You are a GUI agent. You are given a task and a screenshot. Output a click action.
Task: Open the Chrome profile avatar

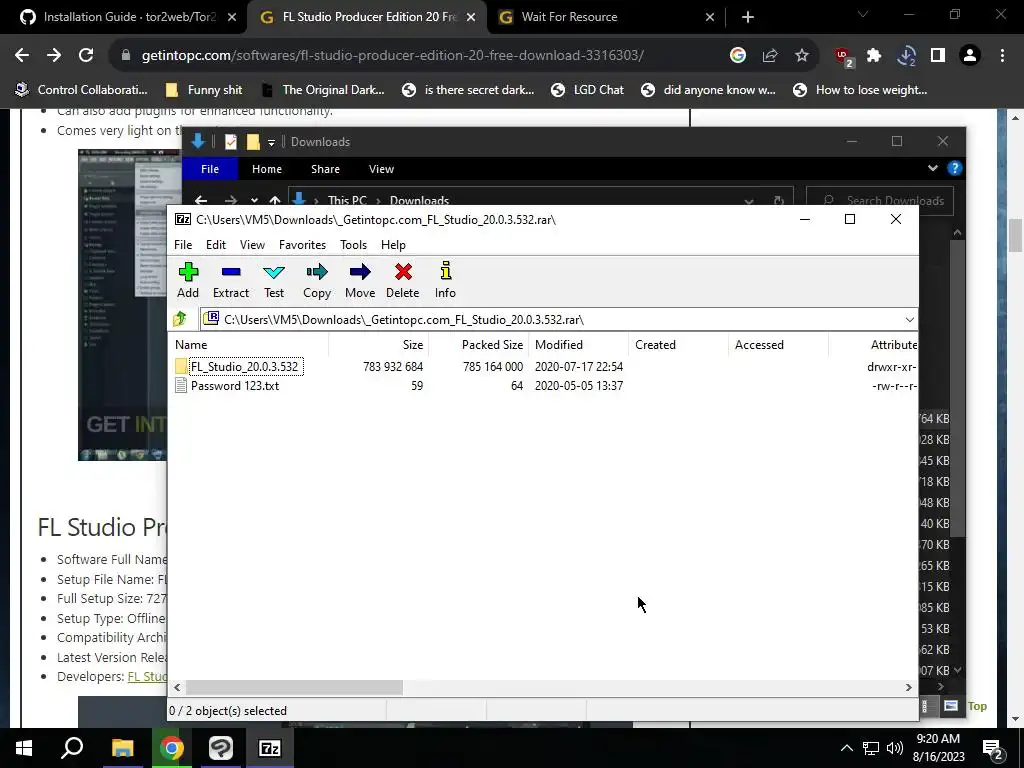[970, 56]
